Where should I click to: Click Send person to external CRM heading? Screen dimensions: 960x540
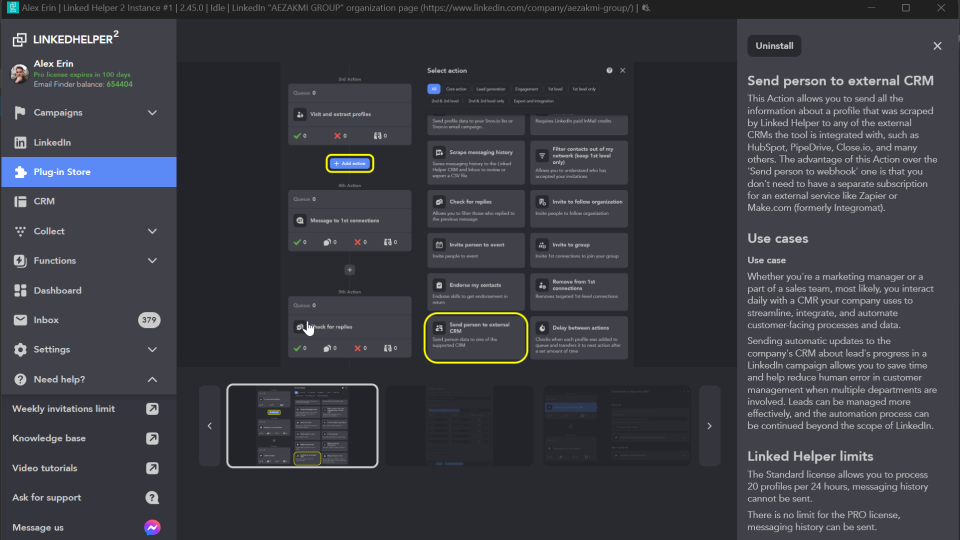click(x=840, y=81)
